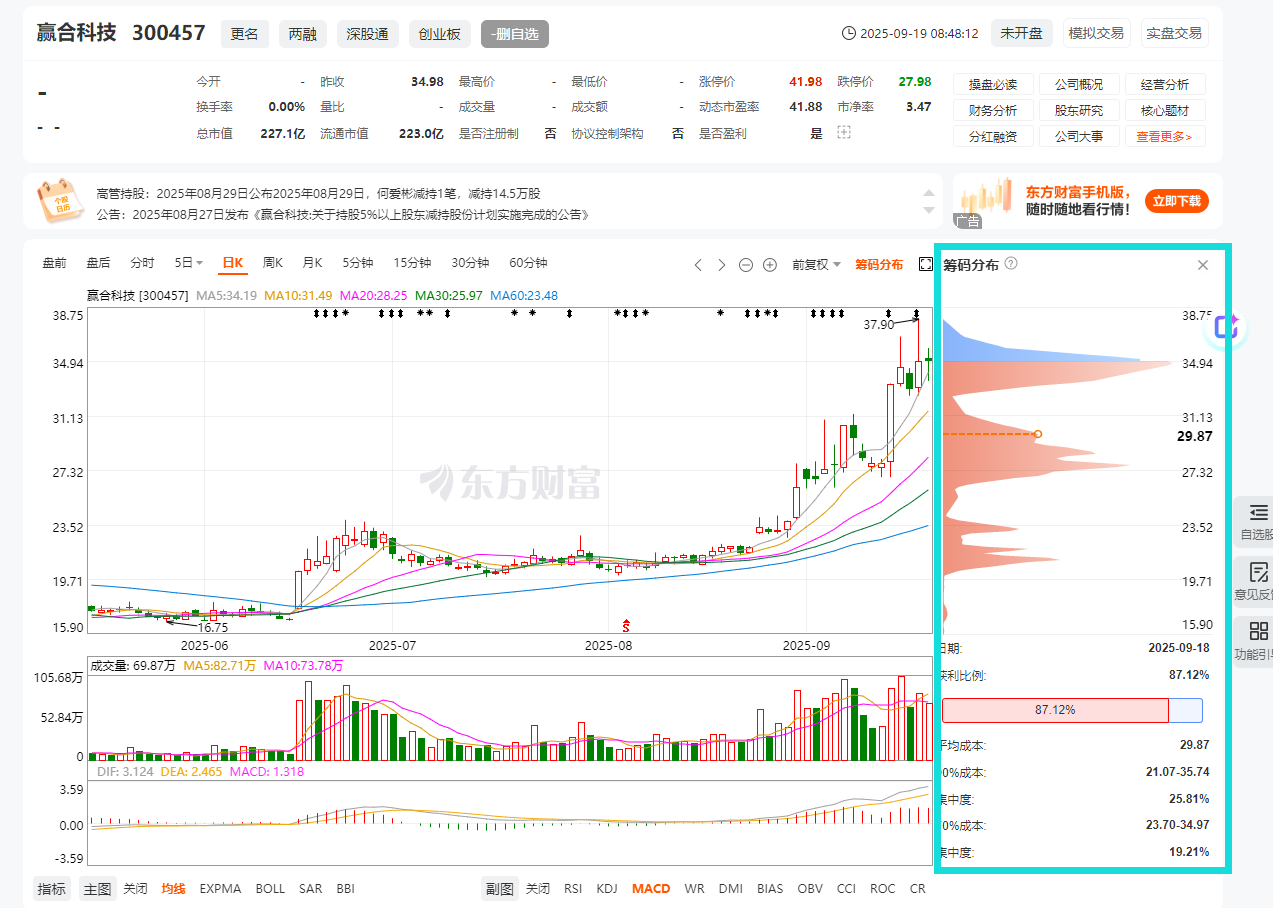
Task: Open help icon beside 筹码分布 title
Action: pos(1011,264)
